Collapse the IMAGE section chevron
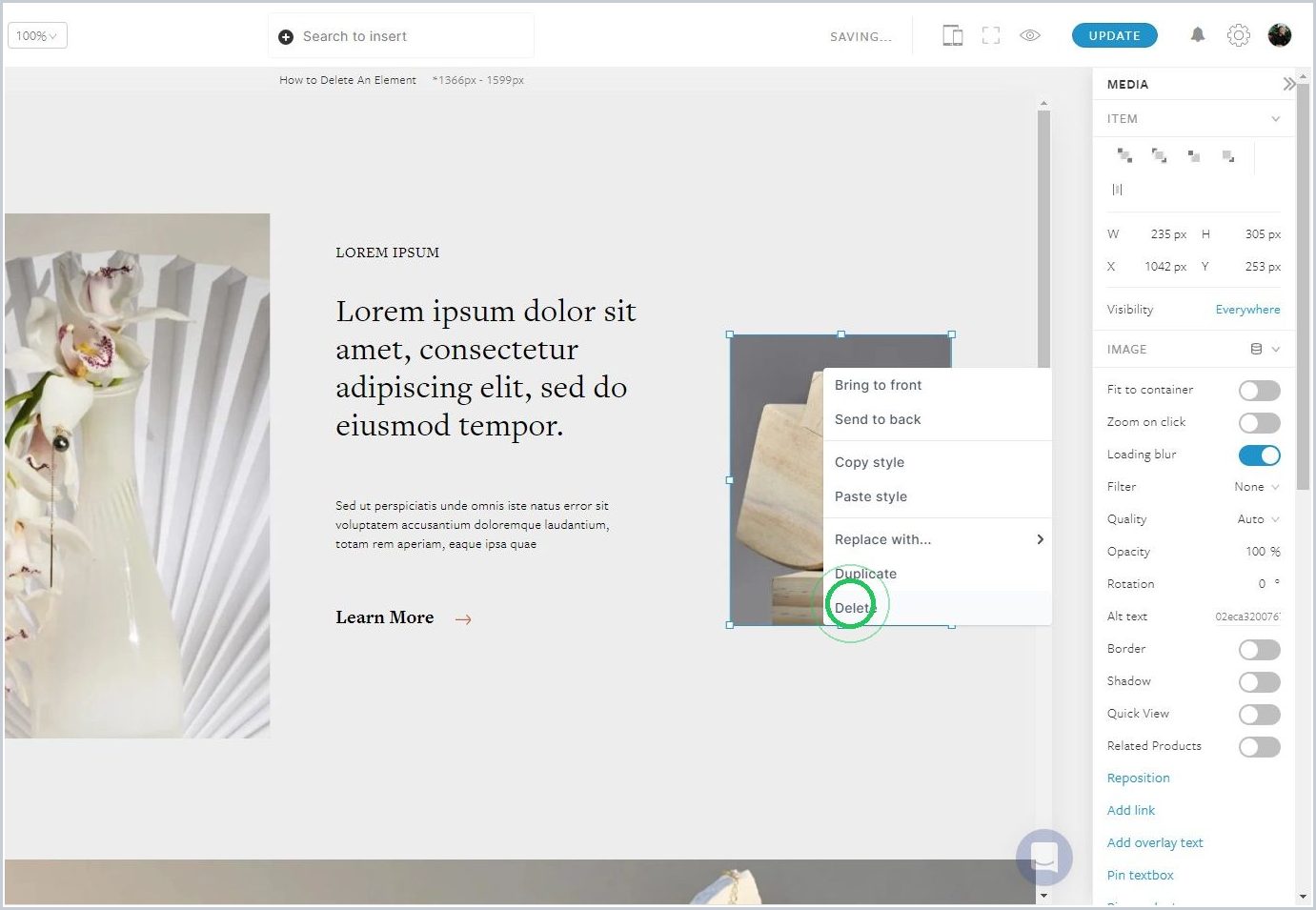Viewport: 1316px width, 910px height. click(x=1275, y=350)
